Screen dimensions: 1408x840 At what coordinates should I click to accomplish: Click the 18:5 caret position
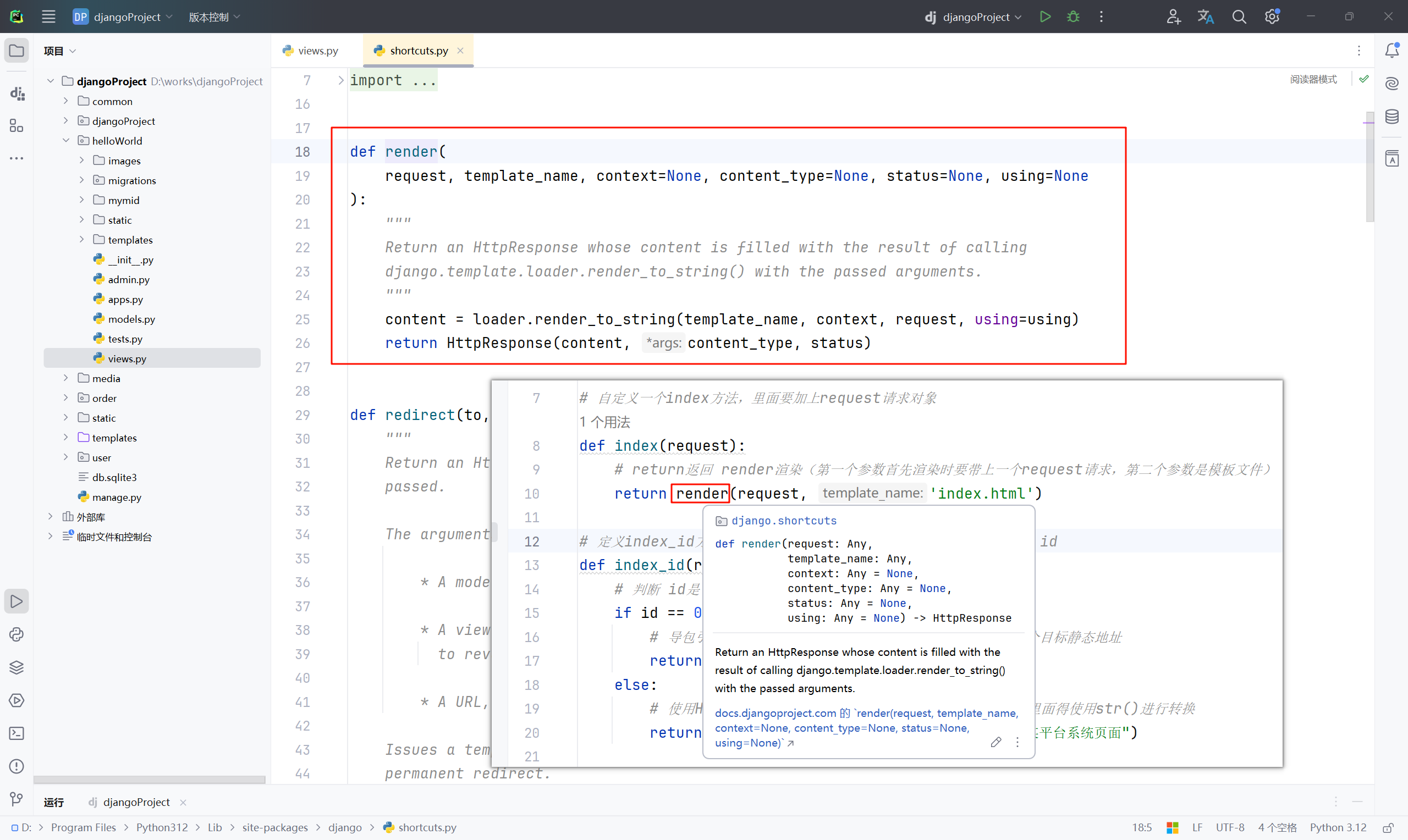tap(1141, 827)
